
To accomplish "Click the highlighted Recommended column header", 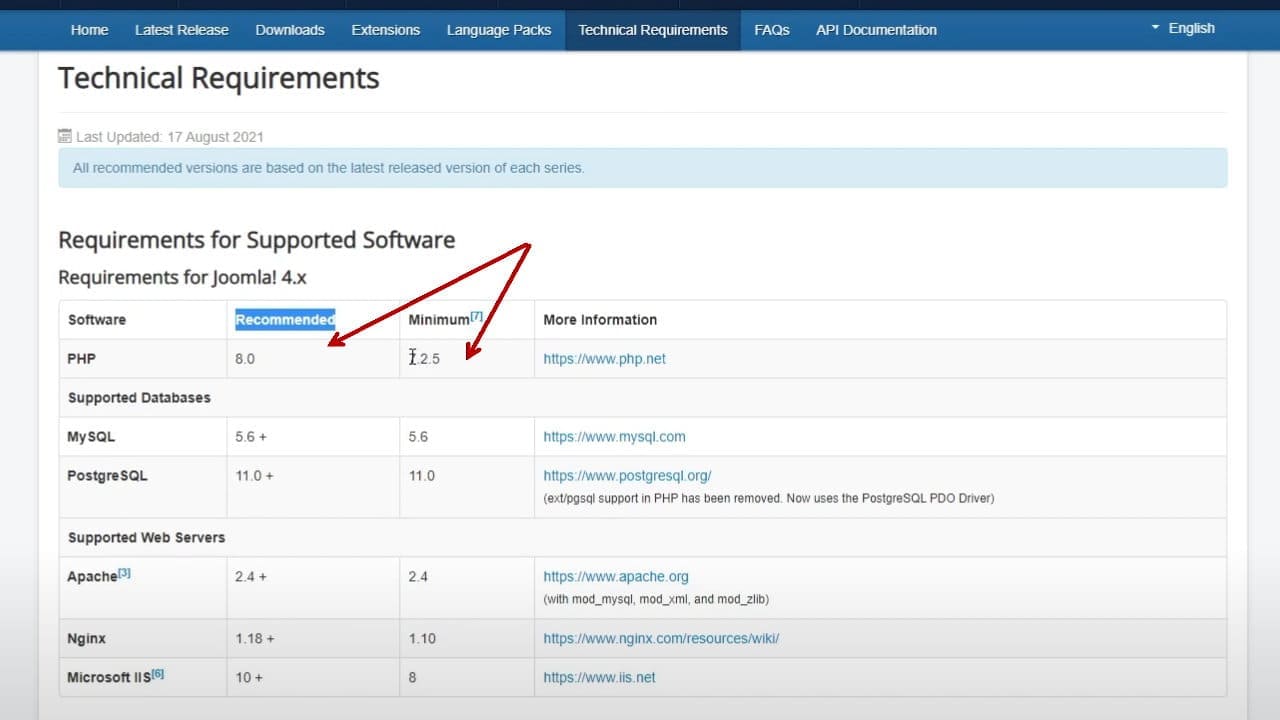I will (285, 319).
